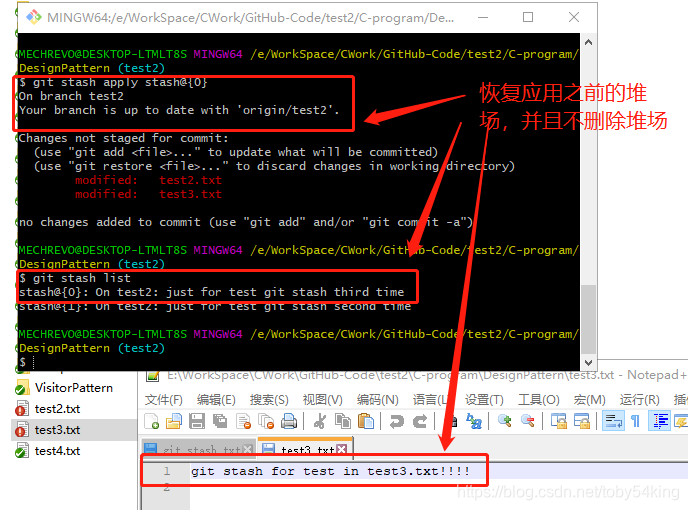This screenshot has width=688, height=510.
Task: Click the terminal scrollbar thumb
Action: (x=588, y=320)
